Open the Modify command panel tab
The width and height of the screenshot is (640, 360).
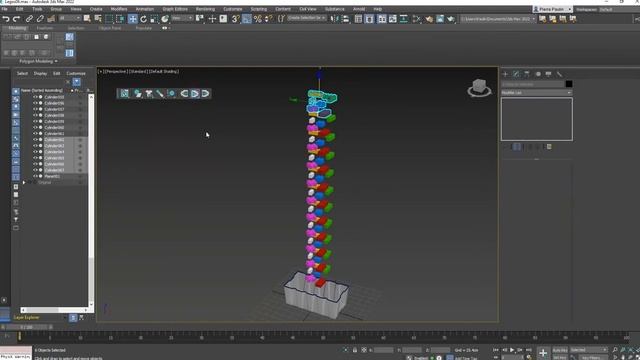point(516,74)
